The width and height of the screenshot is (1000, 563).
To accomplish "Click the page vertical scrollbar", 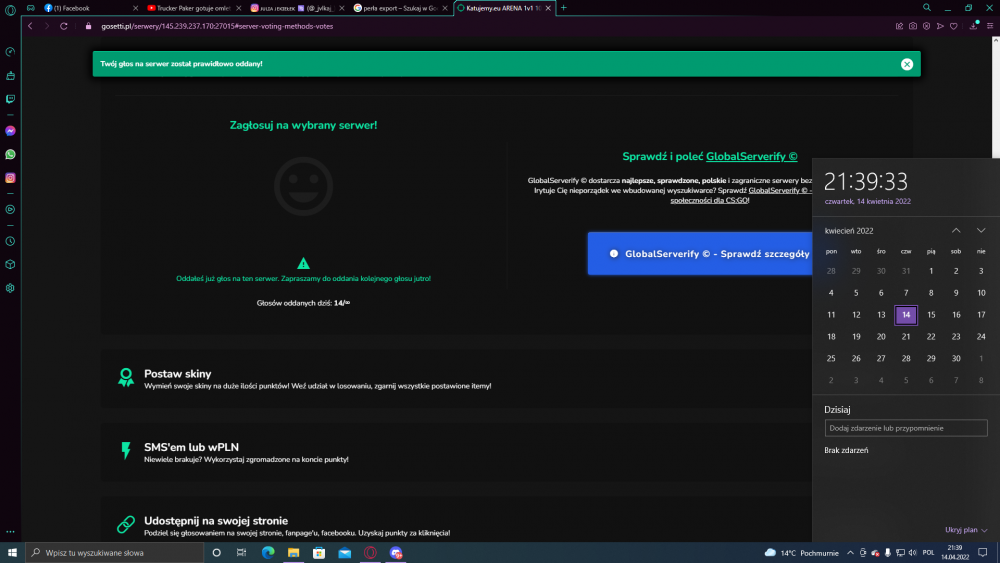I will [996, 97].
